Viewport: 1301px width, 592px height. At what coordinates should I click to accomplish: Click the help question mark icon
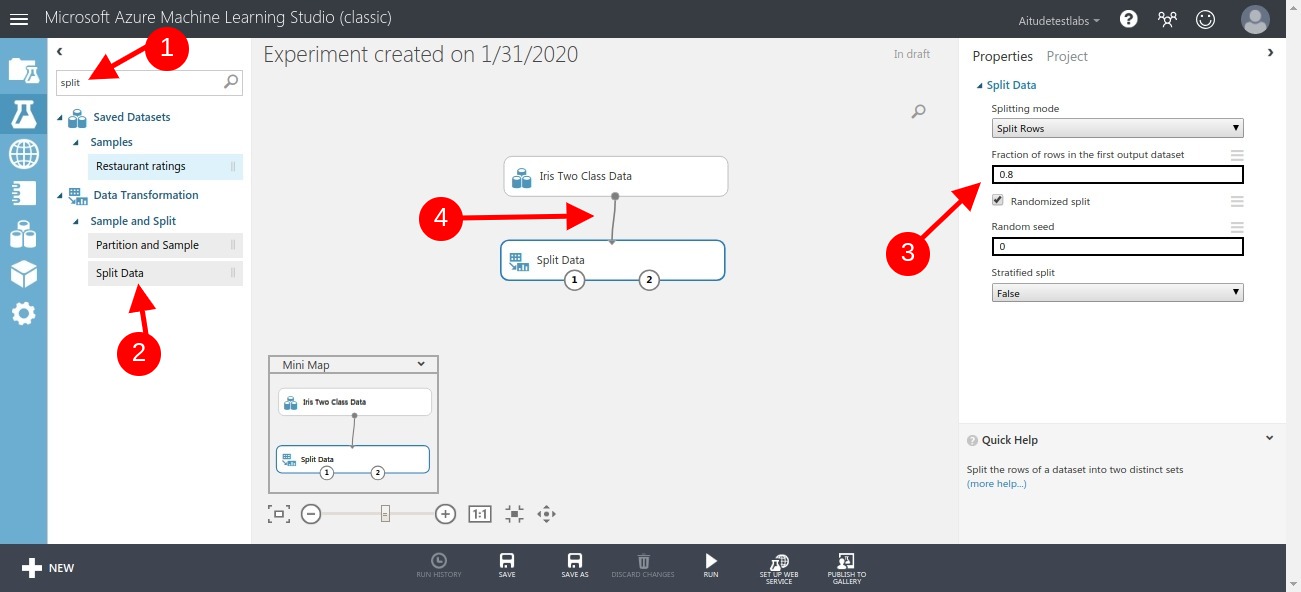(x=1128, y=17)
